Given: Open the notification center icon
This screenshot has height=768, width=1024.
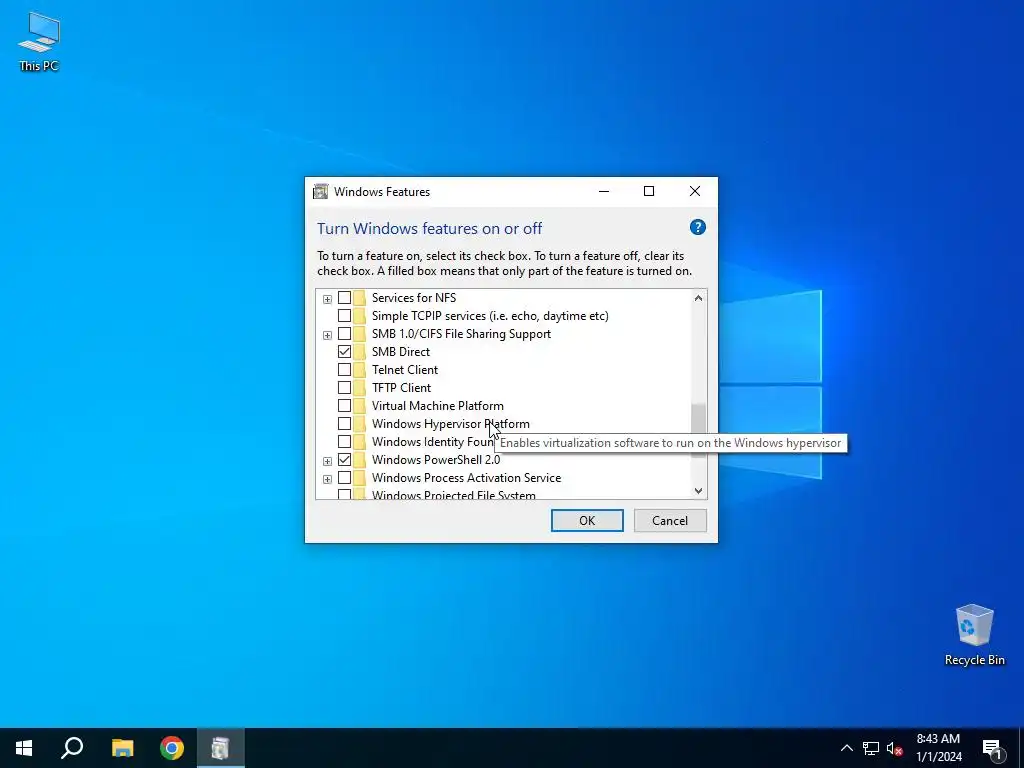Looking at the screenshot, I should [x=993, y=748].
